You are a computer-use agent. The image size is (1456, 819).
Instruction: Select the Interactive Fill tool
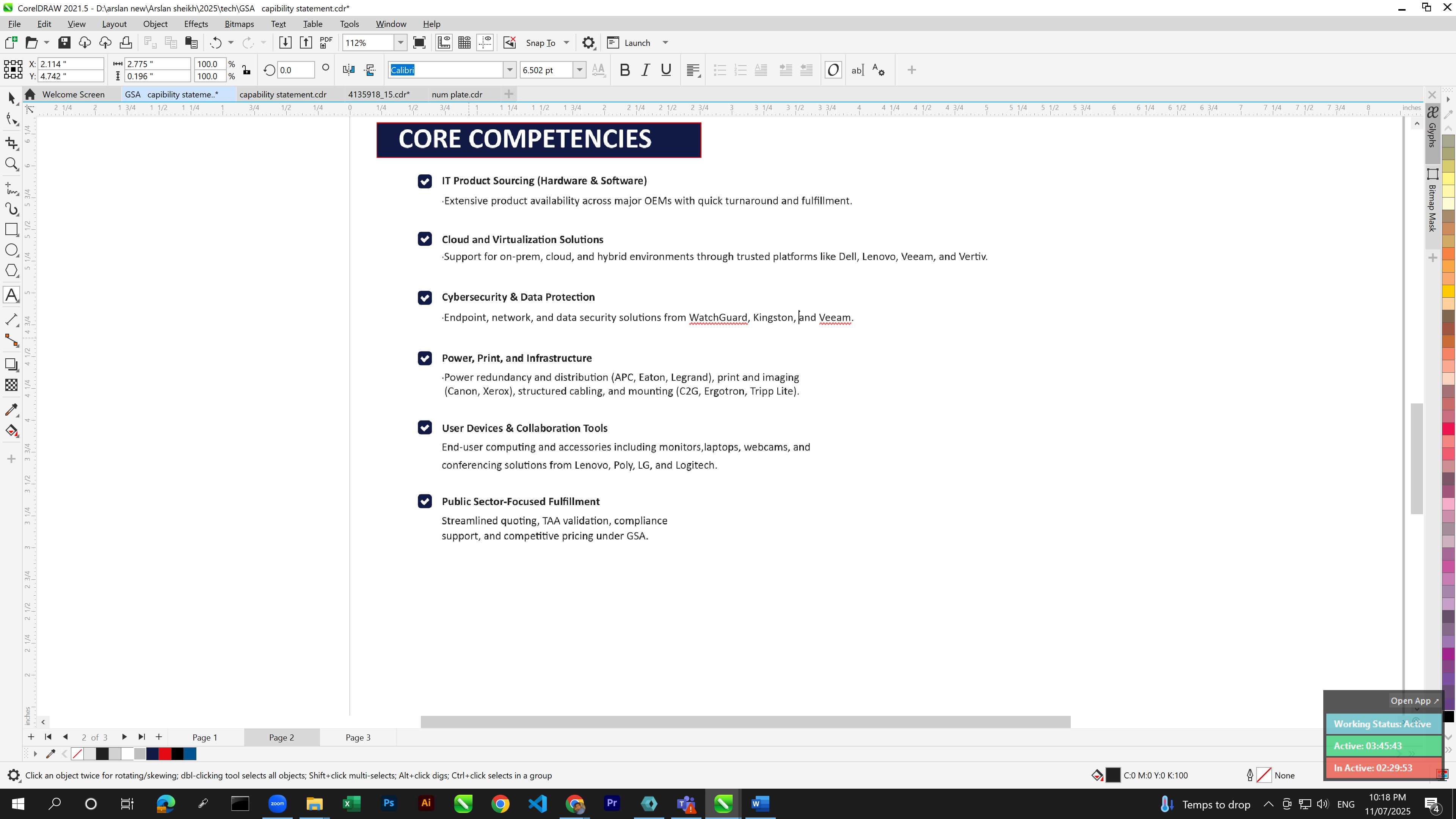(11, 431)
